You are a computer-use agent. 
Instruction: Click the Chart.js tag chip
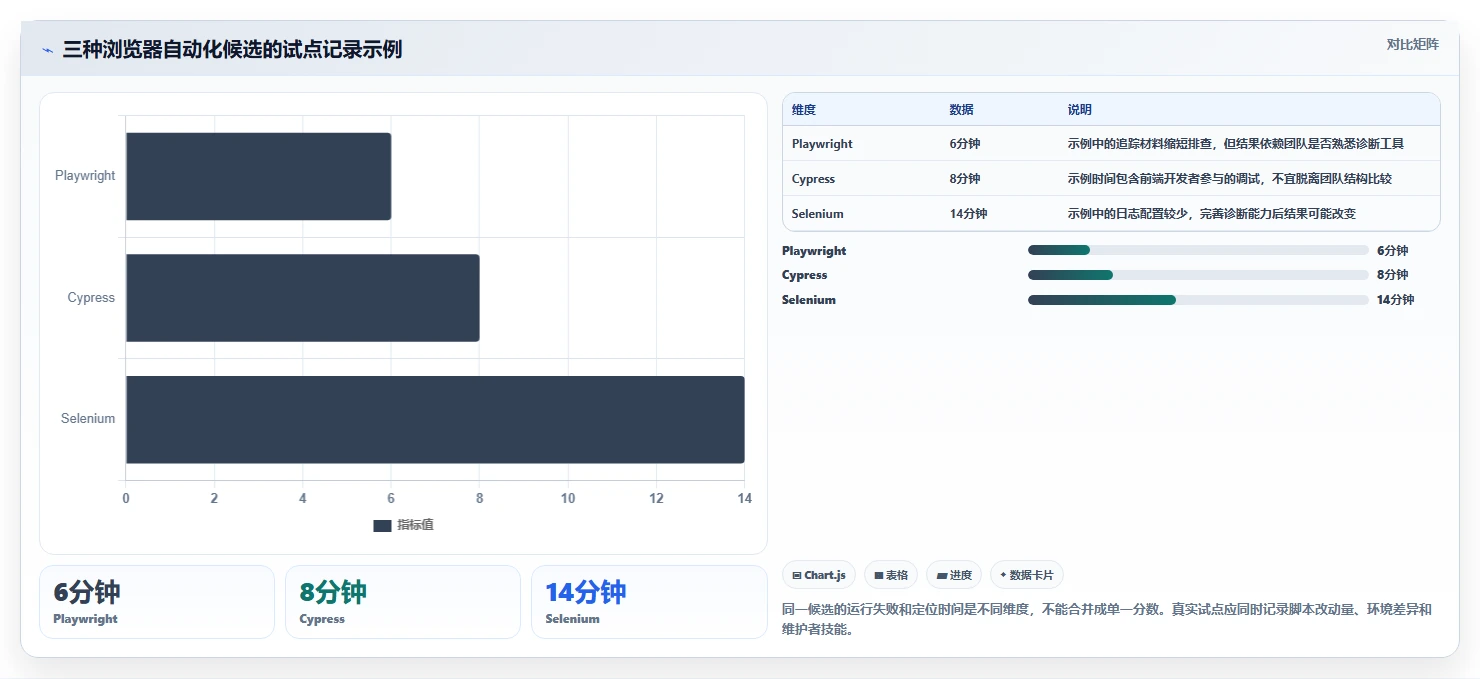click(819, 575)
